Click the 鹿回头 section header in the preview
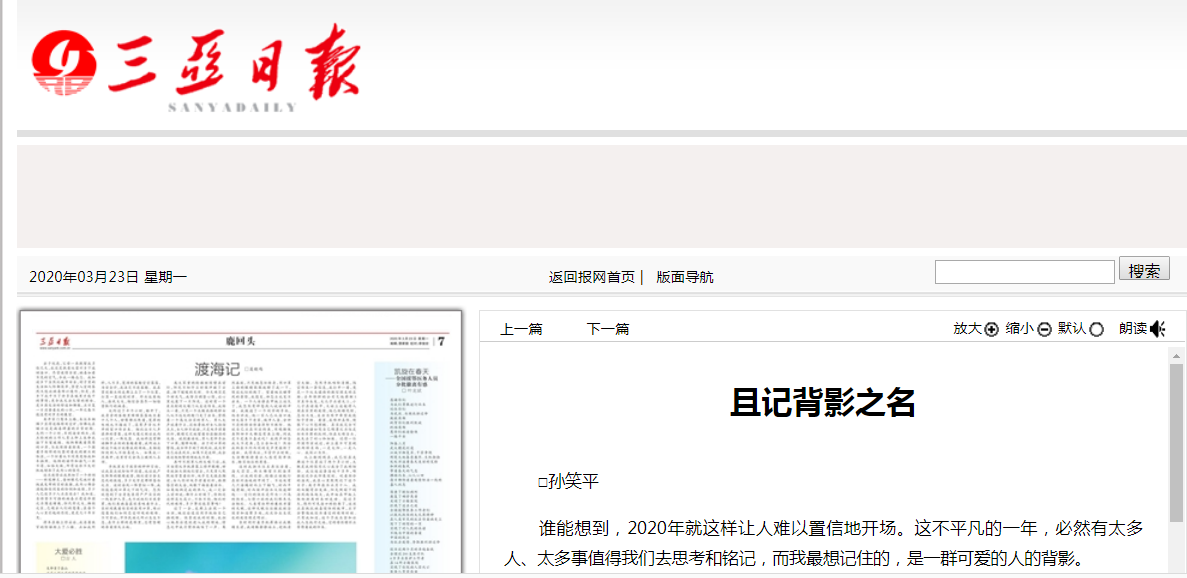This screenshot has height=578, width=1187. click(x=240, y=341)
